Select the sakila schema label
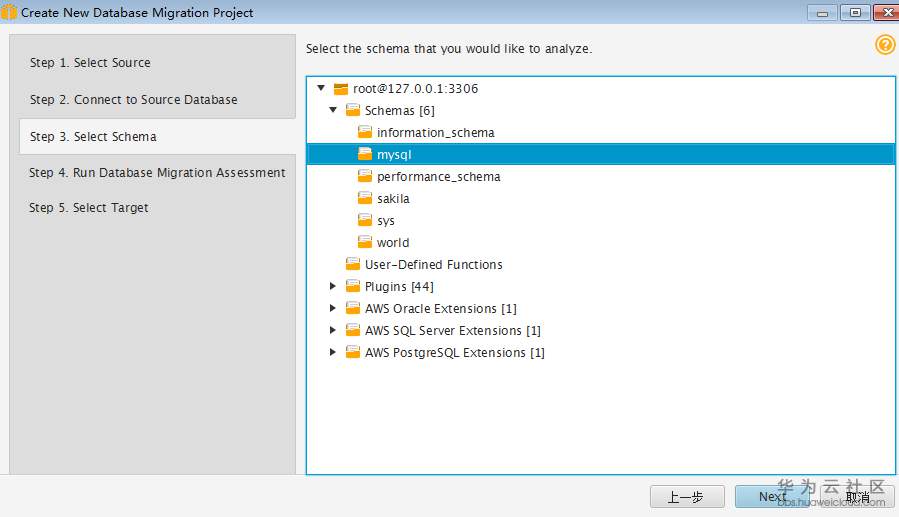 click(393, 198)
